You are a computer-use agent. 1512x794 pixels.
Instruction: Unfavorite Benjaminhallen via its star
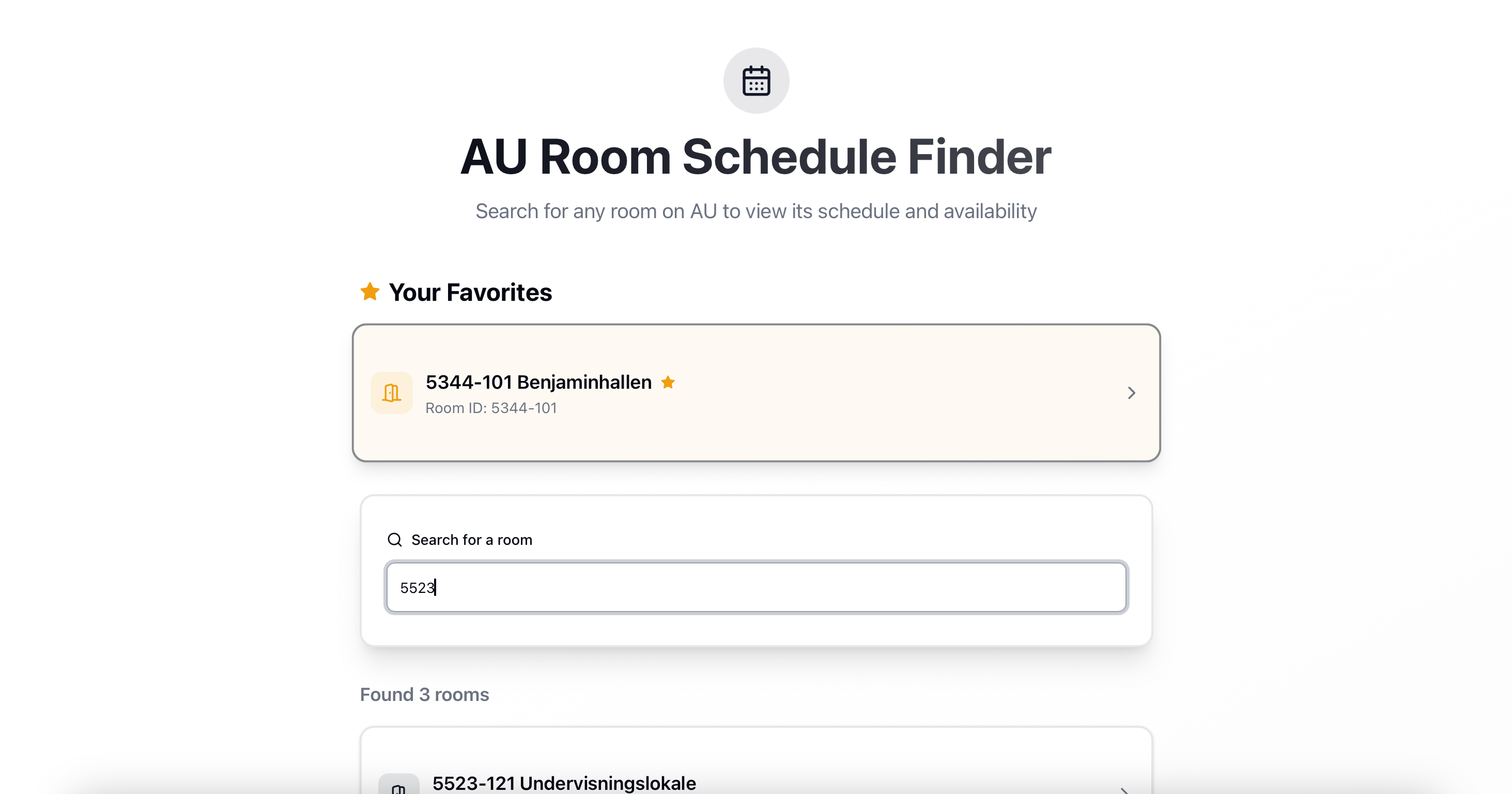pyautogui.click(x=668, y=383)
